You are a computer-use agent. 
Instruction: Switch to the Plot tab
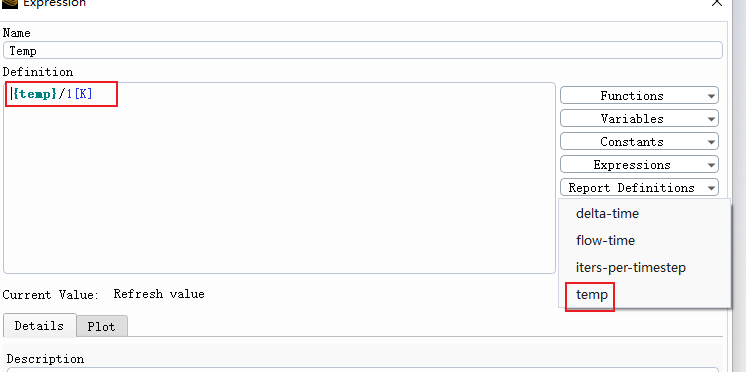point(102,326)
